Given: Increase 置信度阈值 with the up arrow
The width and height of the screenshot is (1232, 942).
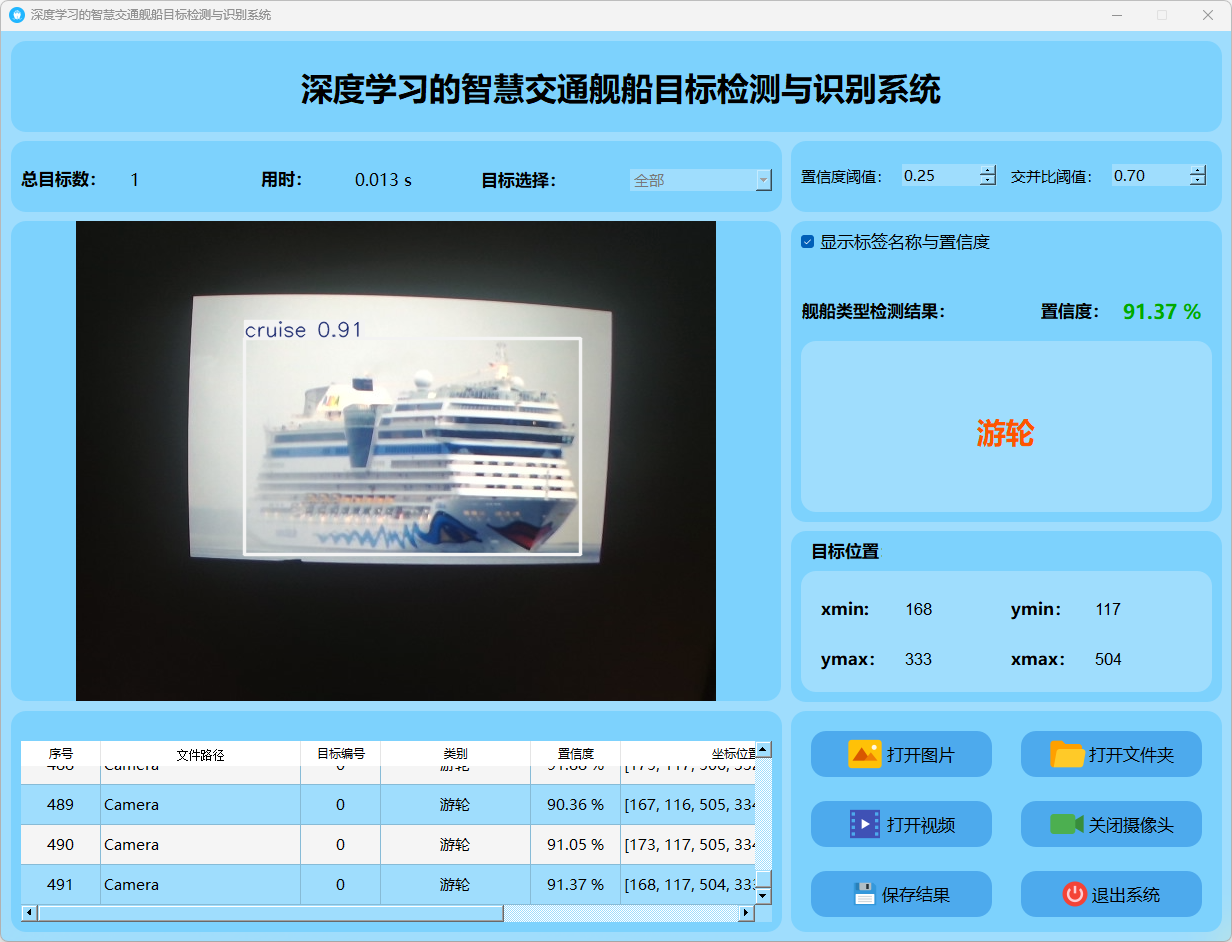Looking at the screenshot, I should 988,170.
